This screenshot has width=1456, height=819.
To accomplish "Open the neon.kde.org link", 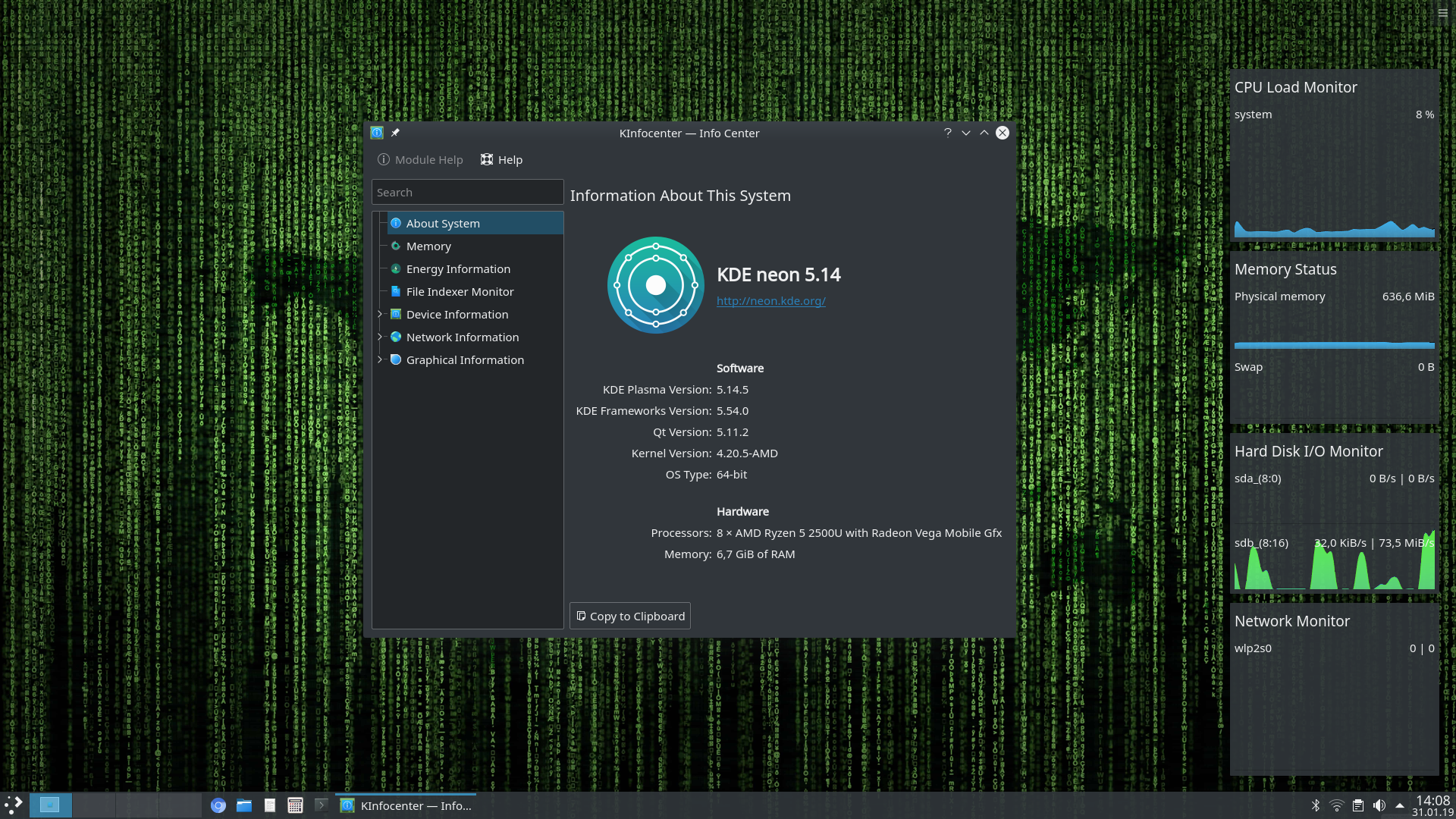I will tap(770, 301).
